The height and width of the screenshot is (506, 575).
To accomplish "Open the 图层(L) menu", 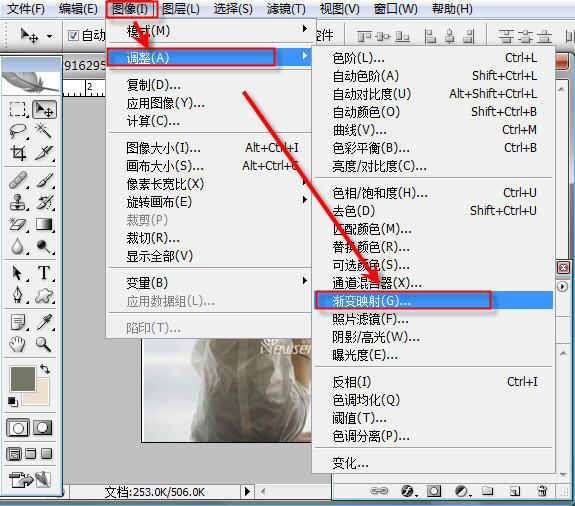I will pos(181,9).
